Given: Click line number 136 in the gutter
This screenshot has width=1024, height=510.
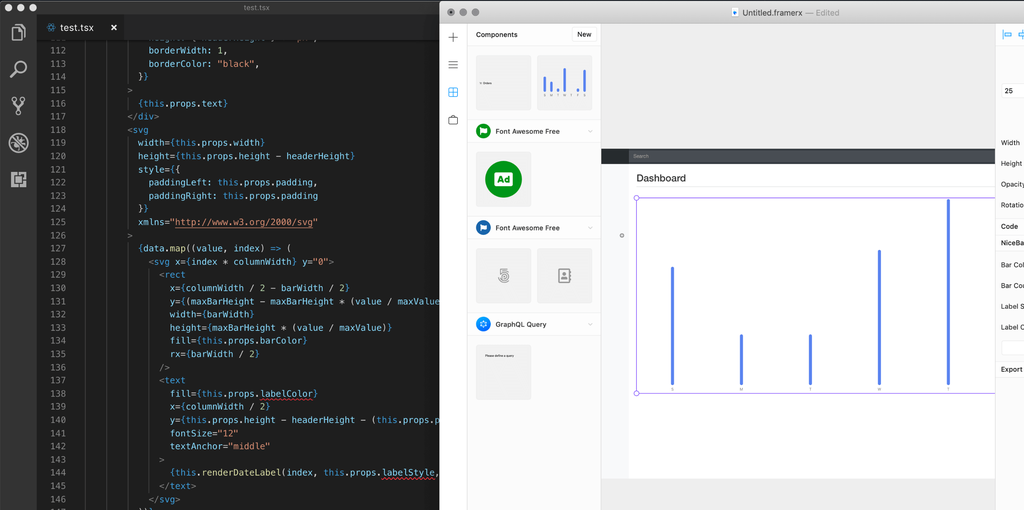Looking at the screenshot, I should (x=58, y=367).
